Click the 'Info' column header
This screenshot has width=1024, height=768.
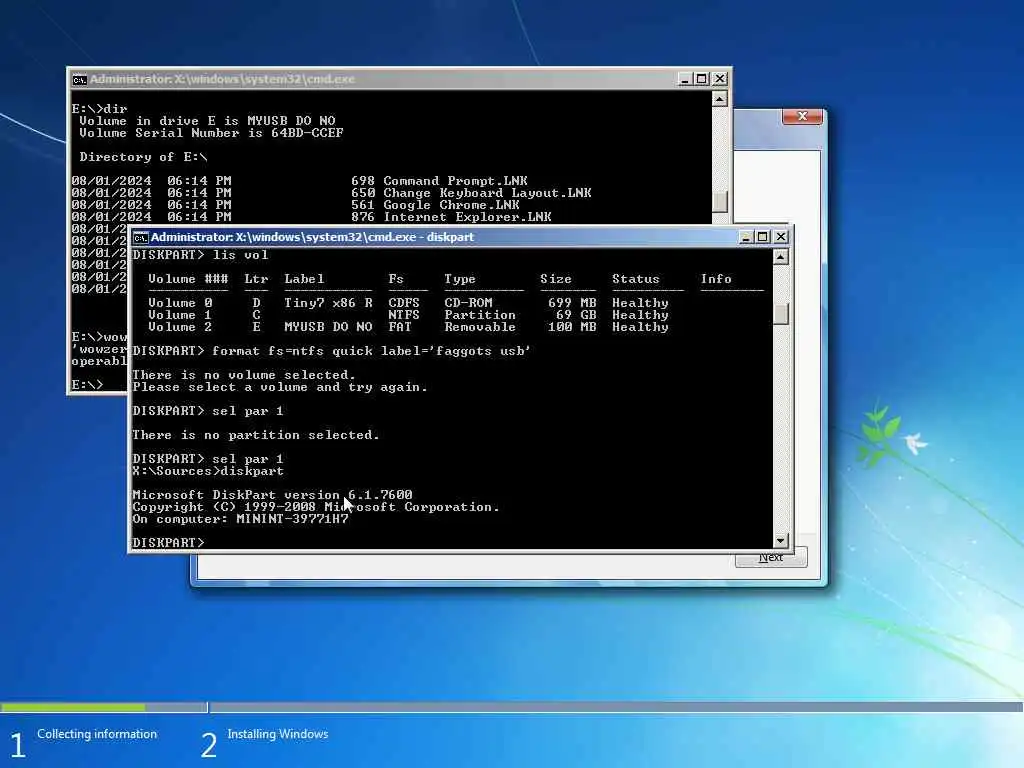[x=716, y=279]
